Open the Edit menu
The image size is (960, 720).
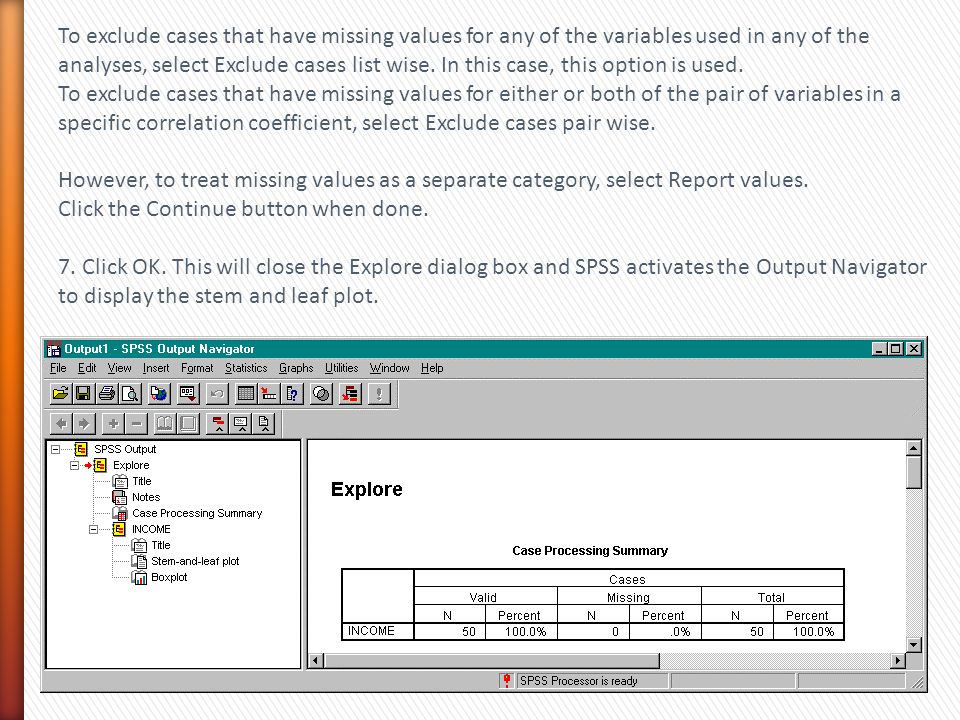pos(87,368)
